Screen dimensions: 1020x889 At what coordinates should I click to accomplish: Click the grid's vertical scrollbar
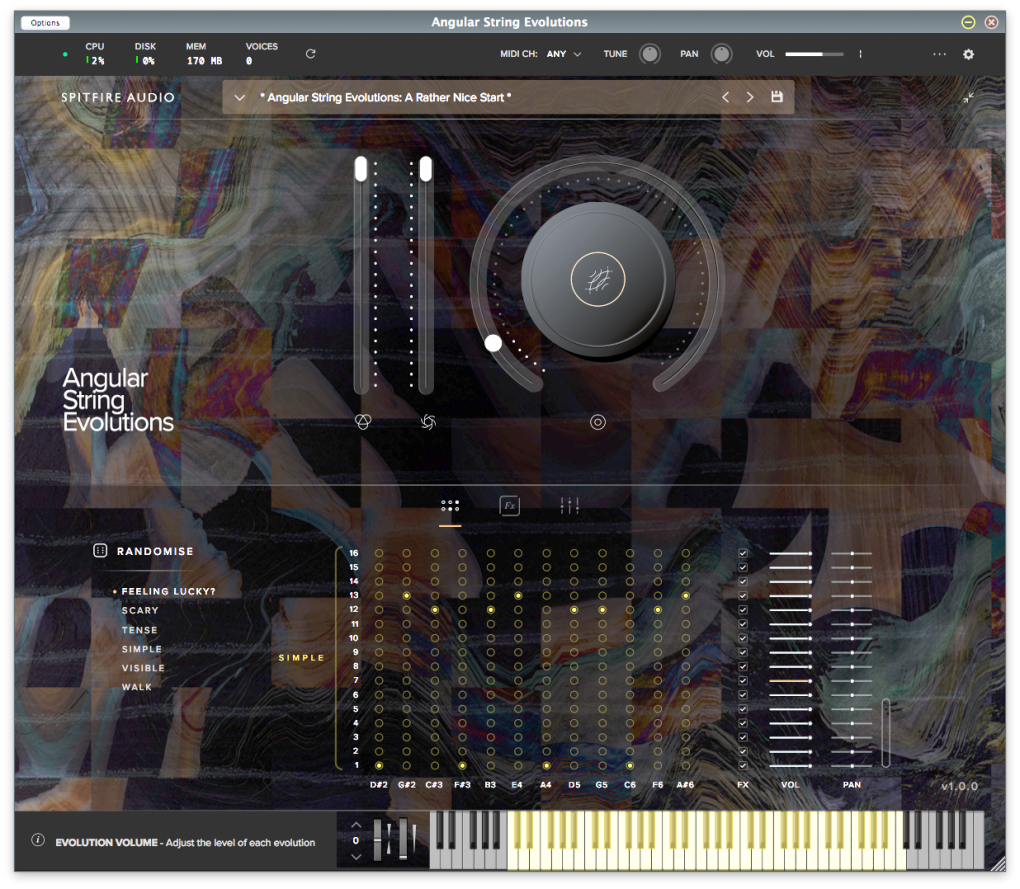885,733
